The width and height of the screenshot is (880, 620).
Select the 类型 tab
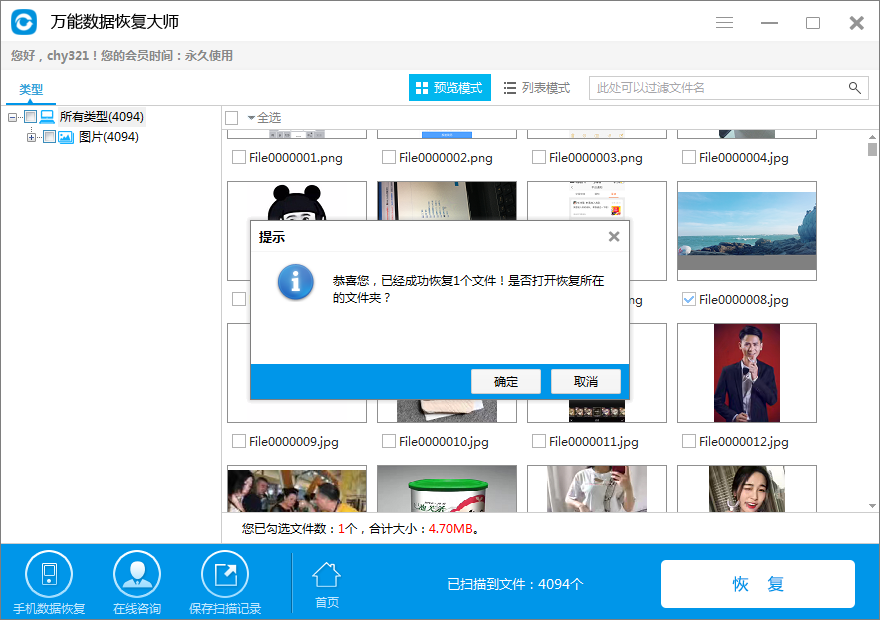31,89
